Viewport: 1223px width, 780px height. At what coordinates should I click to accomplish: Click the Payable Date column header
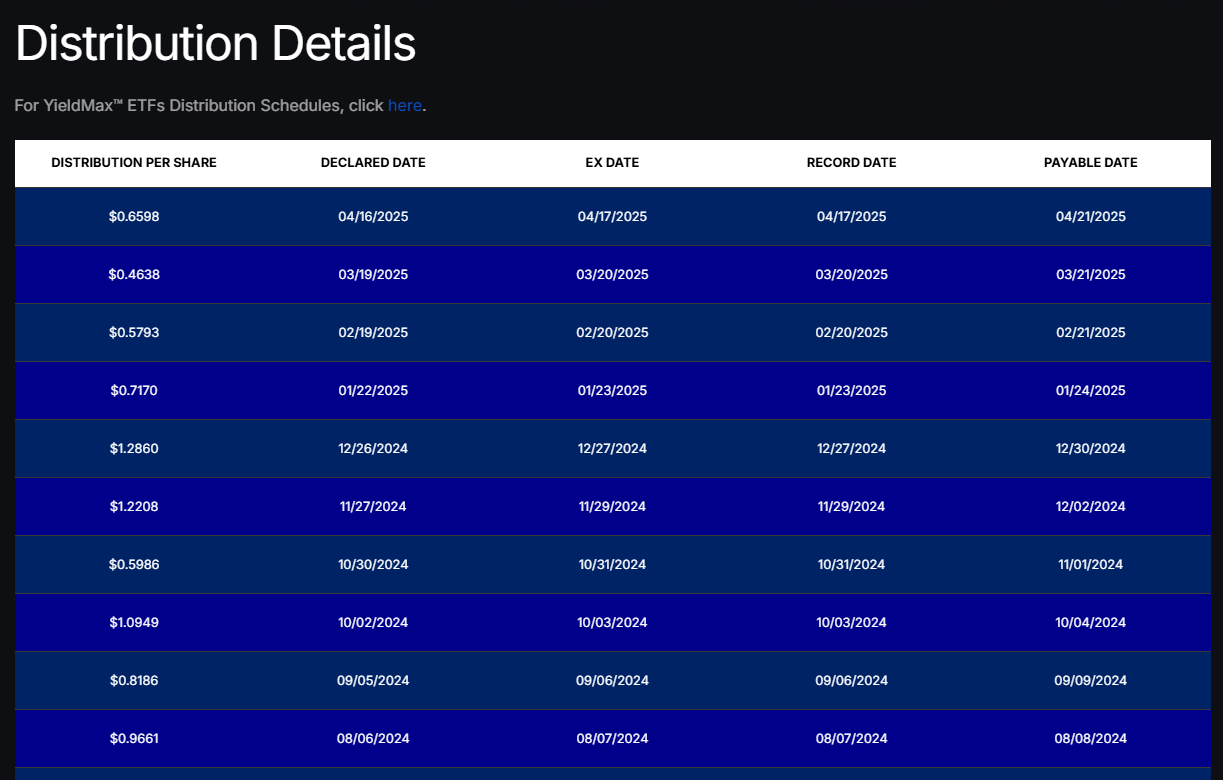[x=1091, y=163]
